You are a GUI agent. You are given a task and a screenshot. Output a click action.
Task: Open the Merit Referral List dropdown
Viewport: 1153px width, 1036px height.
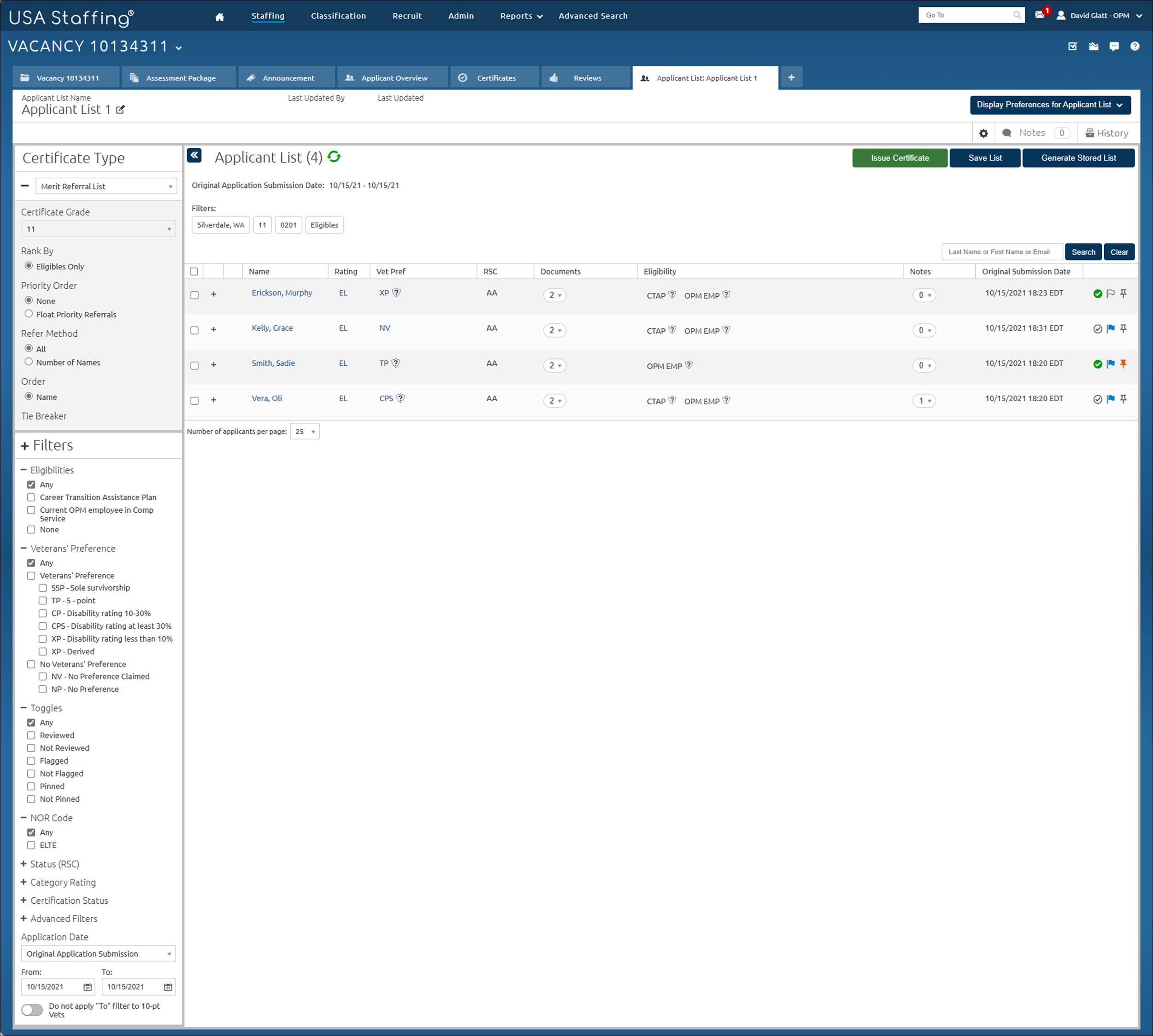106,186
